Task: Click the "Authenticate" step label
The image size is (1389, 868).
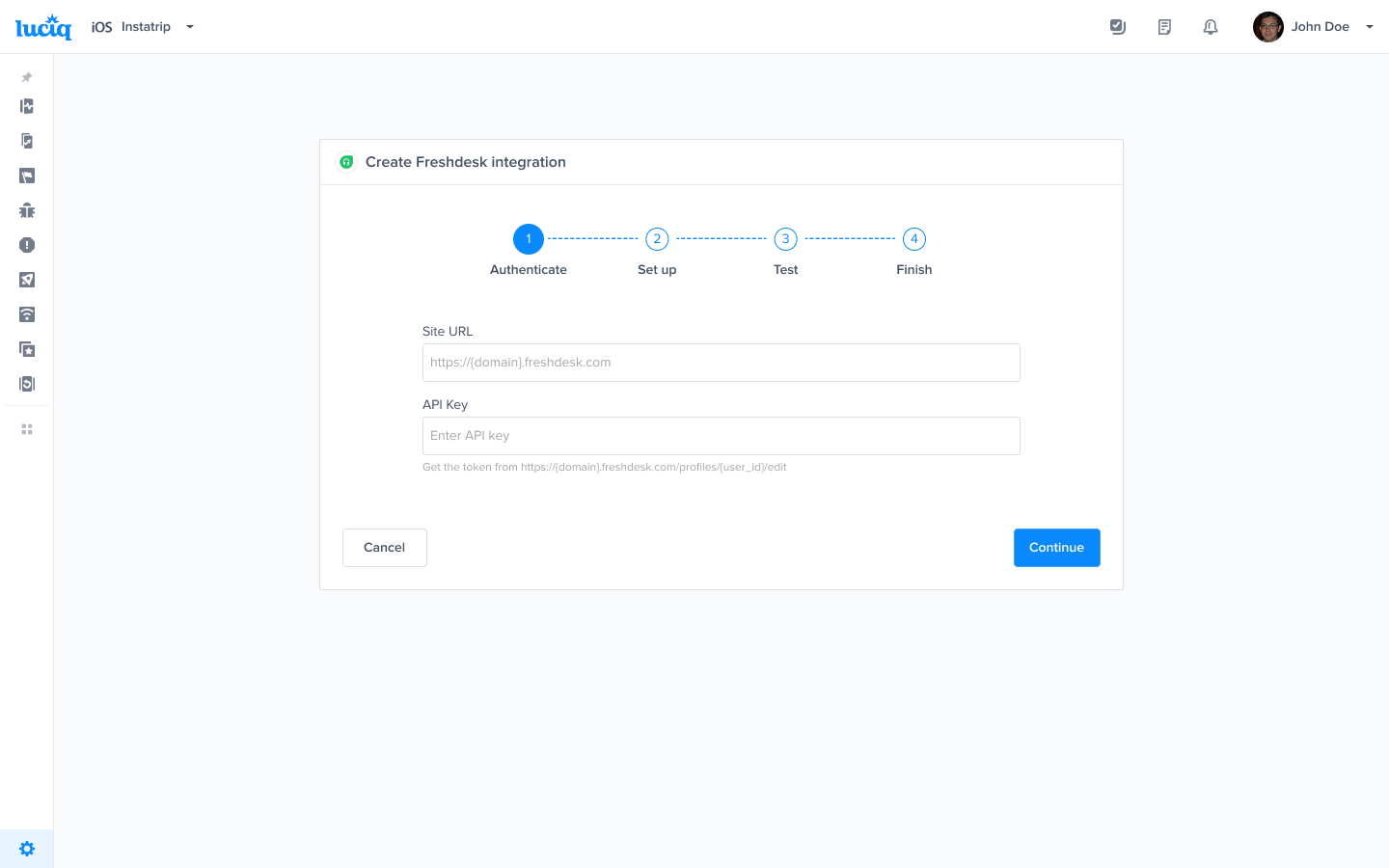Action: tap(529, 270)
